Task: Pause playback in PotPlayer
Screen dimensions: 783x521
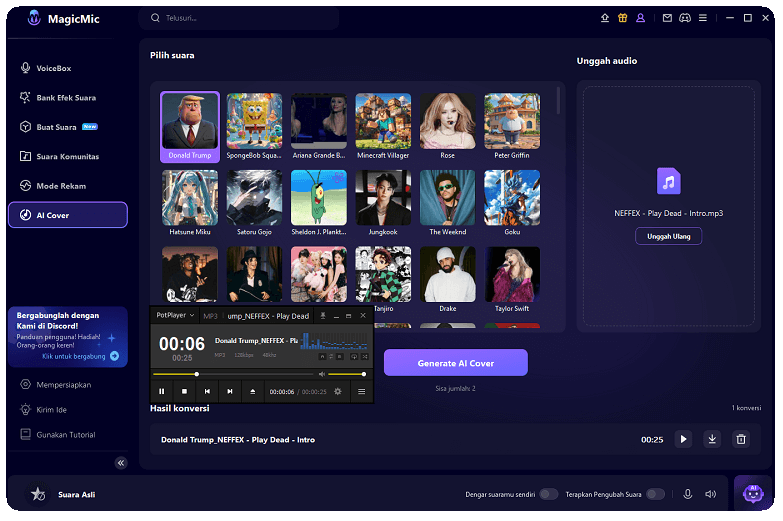Action: pos(161,391)
